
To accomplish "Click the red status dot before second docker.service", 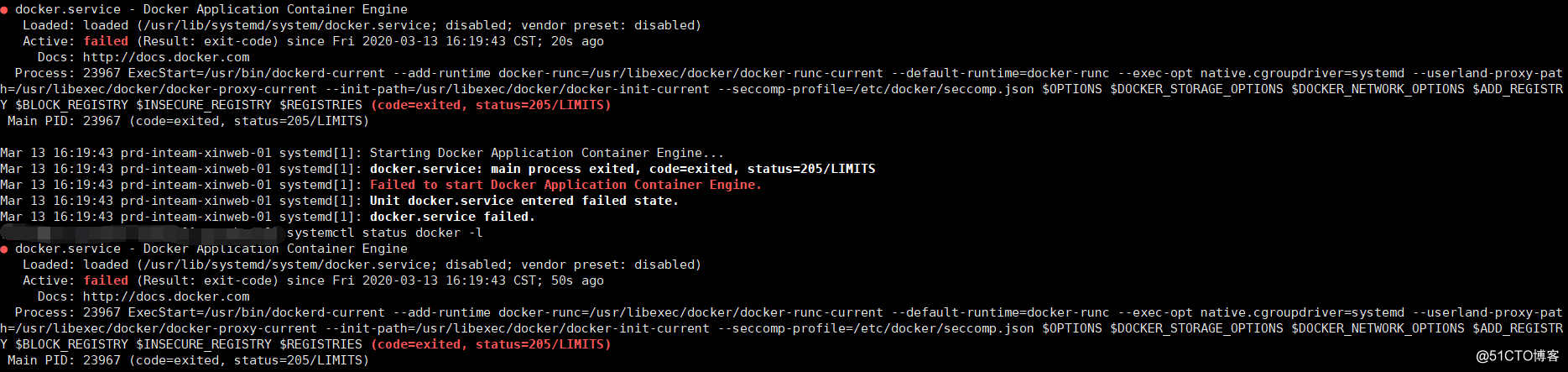I will pos(4,249).
